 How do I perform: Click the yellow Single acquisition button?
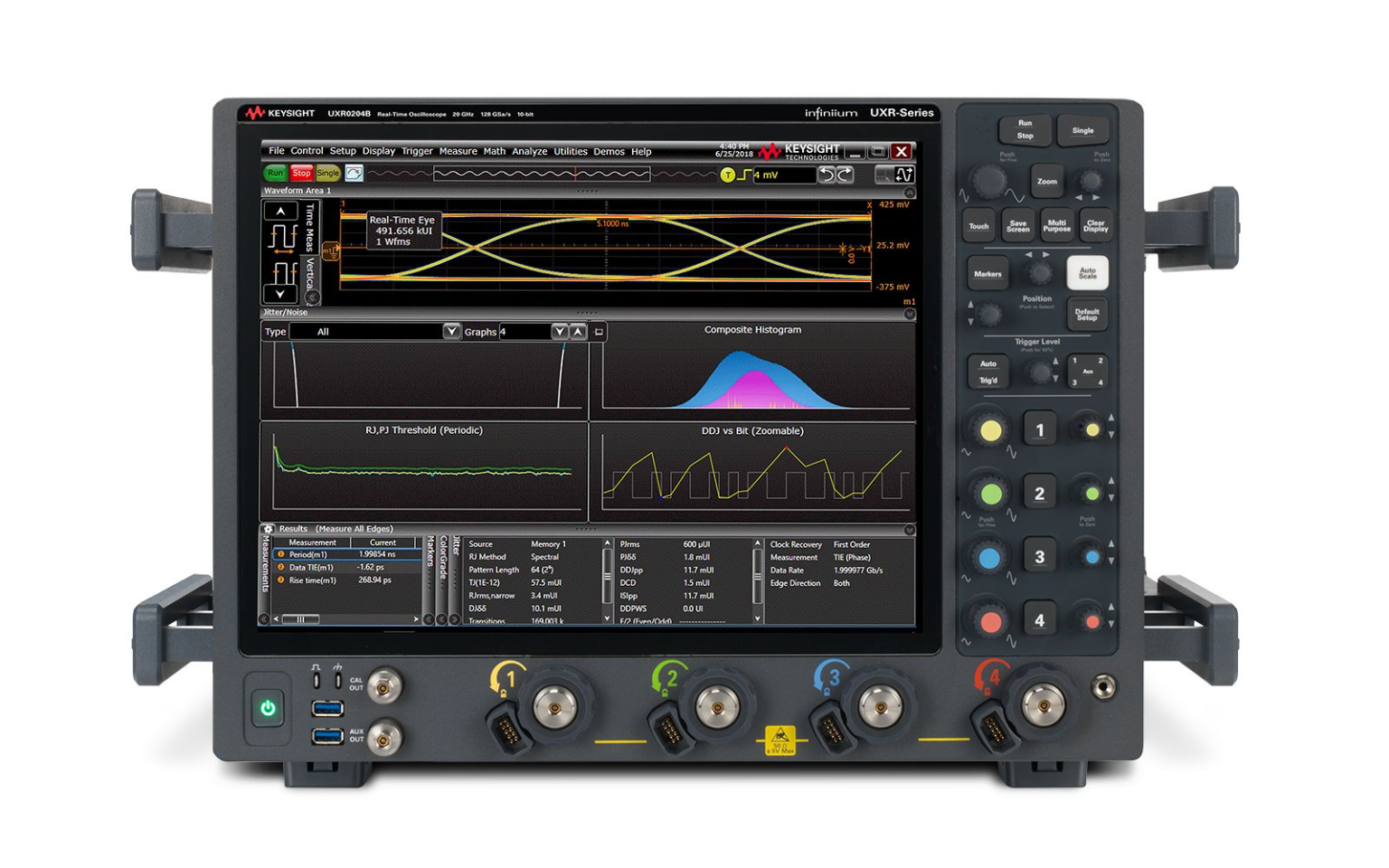pyautogui.click(x=327, y=174)
